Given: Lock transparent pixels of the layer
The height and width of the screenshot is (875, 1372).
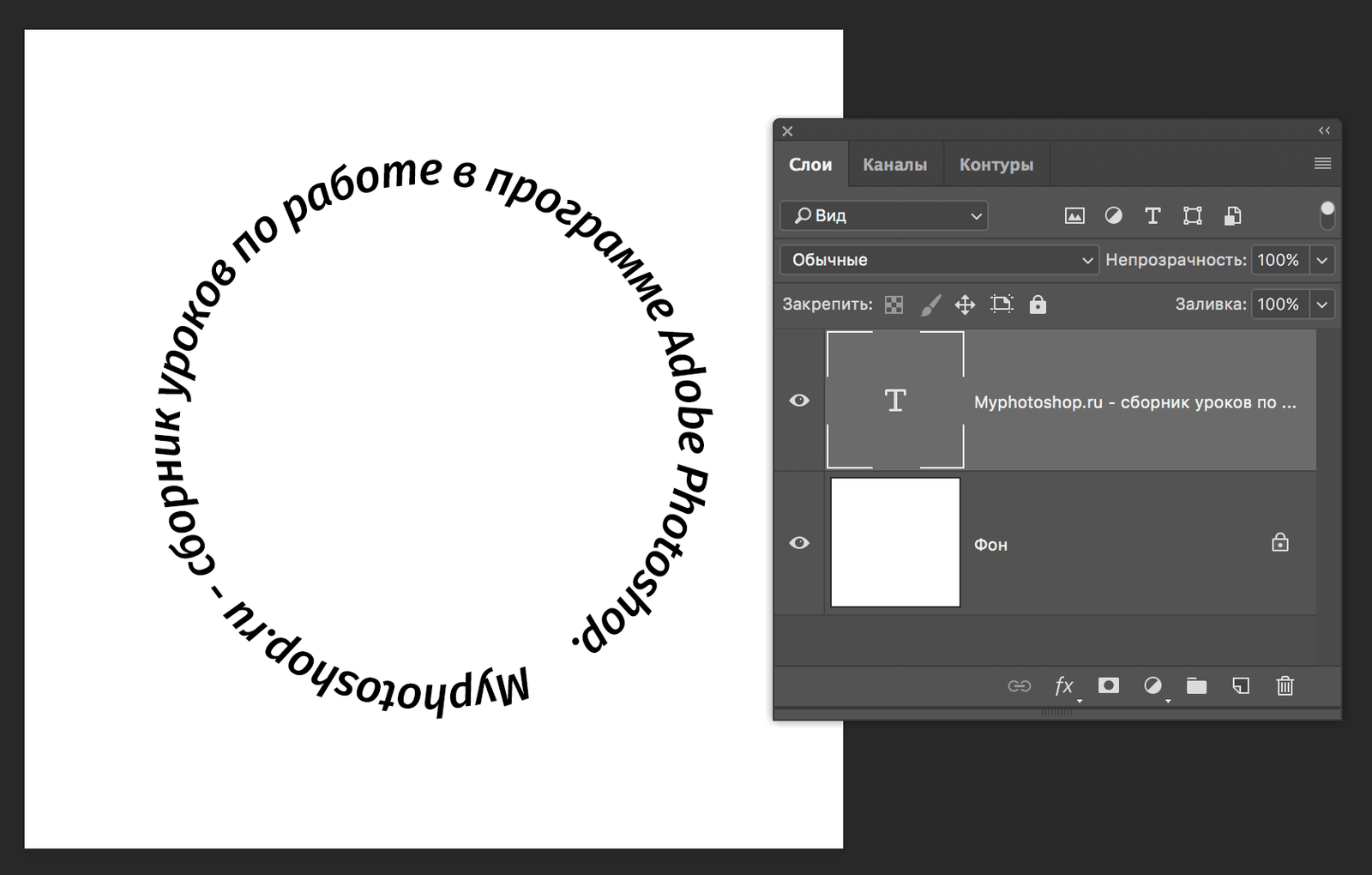Looking at the screenshot, I should click(894, 305).
